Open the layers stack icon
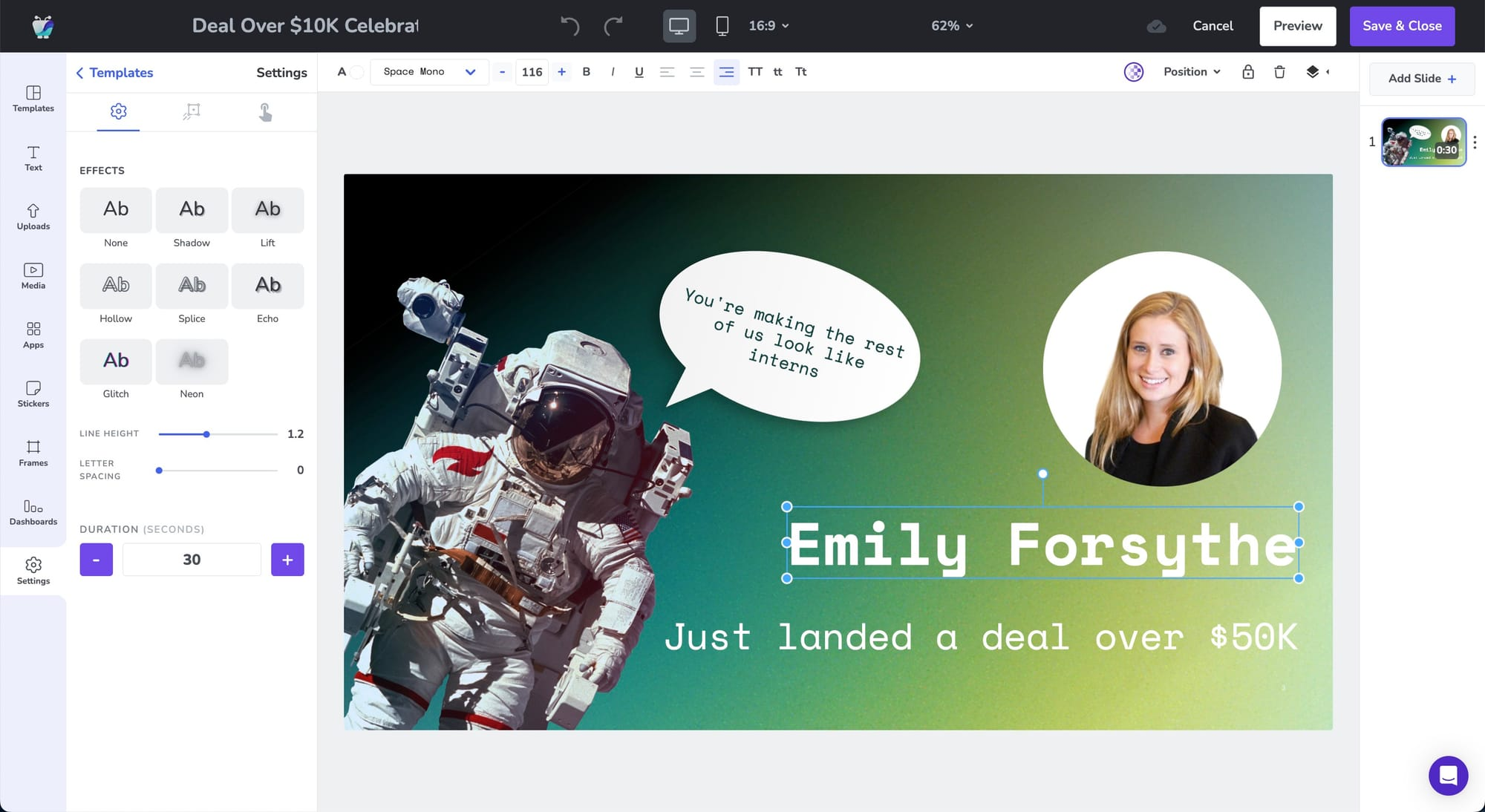 1312,72
